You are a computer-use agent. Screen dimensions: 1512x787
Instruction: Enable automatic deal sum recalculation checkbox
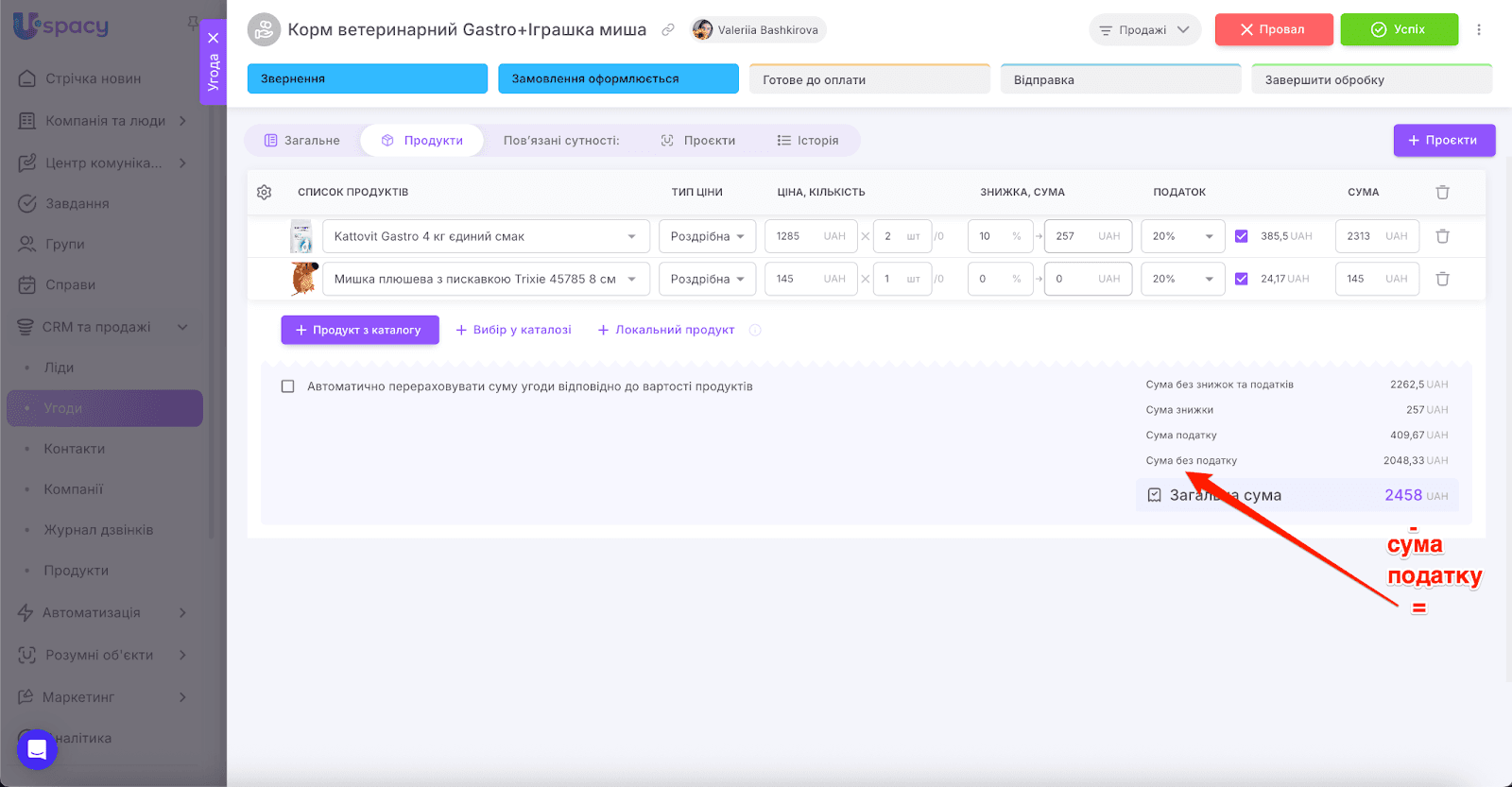(288, 386)
